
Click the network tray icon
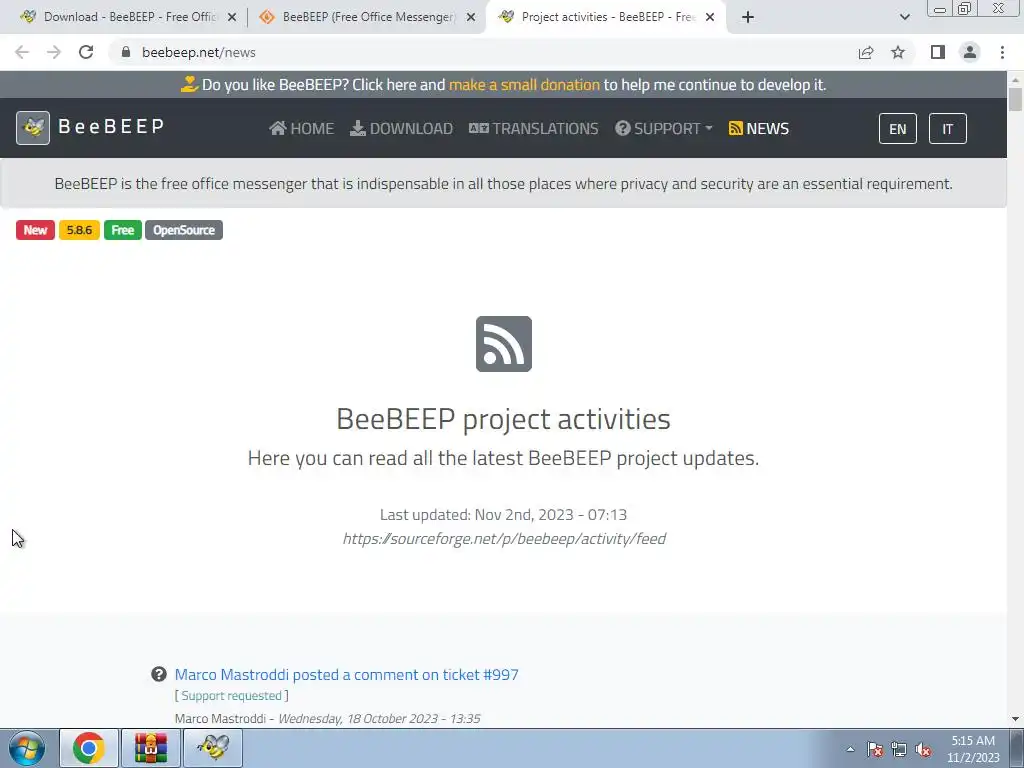899,750
